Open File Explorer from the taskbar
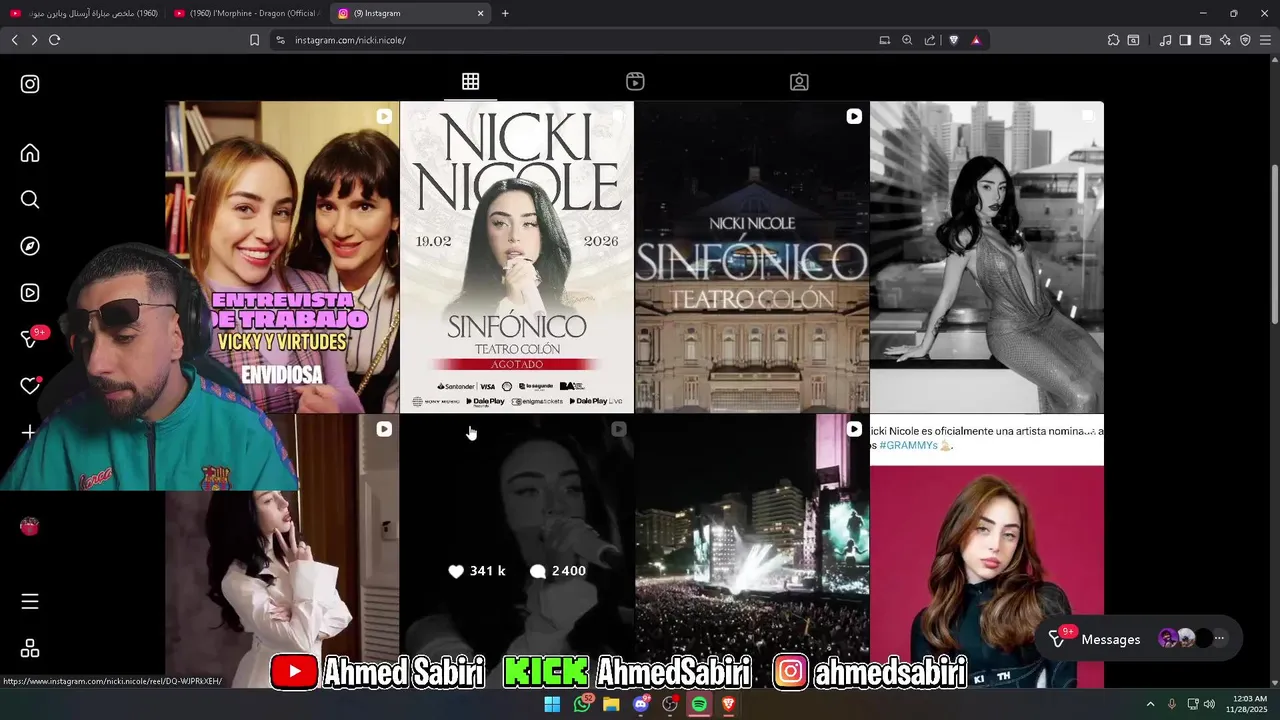This screenshot has width=1280, height=720. point(611,704)
